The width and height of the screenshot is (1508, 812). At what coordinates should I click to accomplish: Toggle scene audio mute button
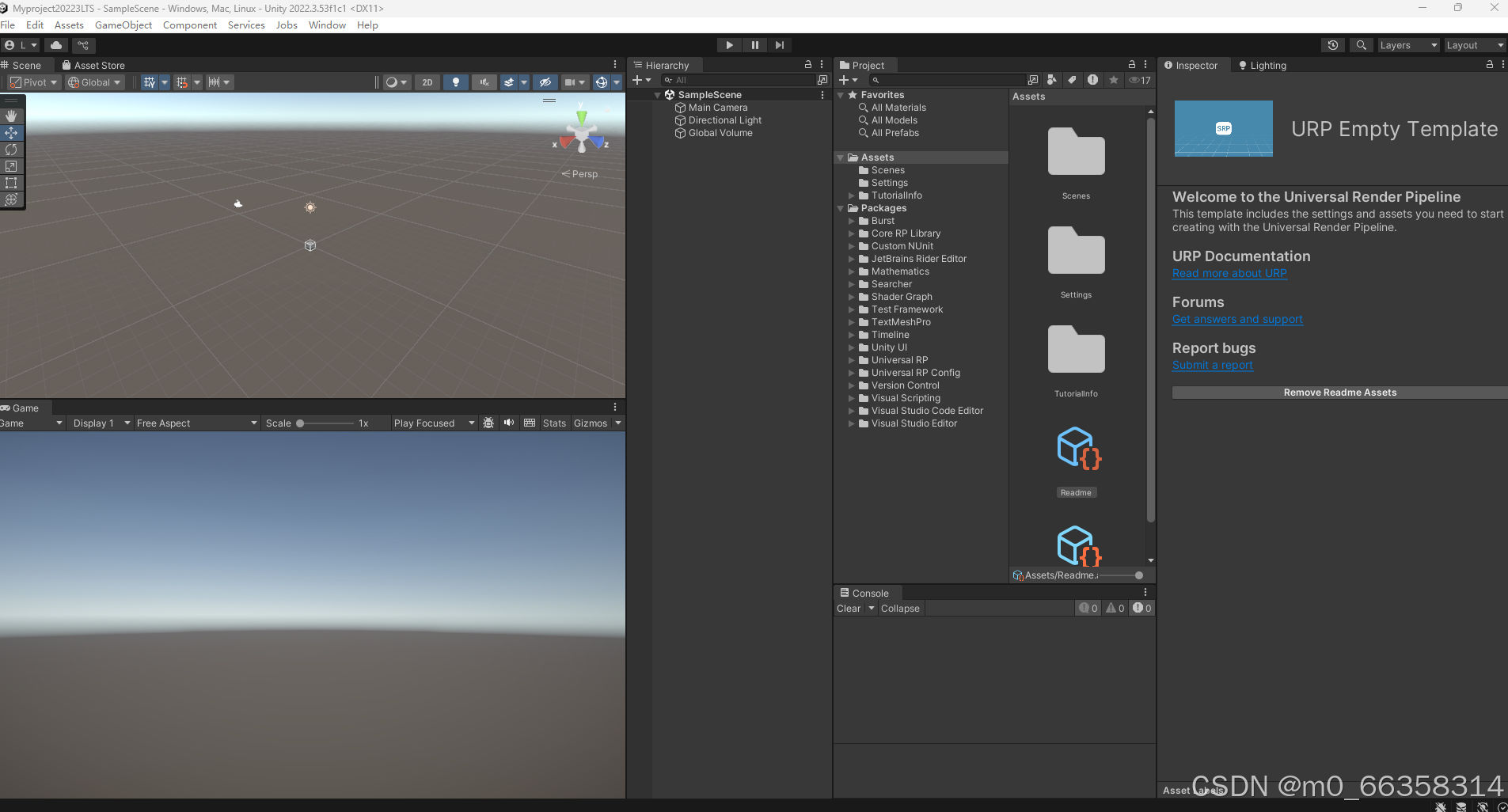click(x=484, y=82)
